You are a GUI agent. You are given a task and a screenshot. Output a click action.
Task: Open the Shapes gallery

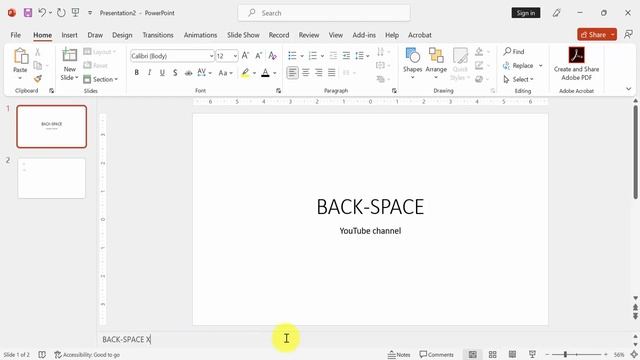412,63
